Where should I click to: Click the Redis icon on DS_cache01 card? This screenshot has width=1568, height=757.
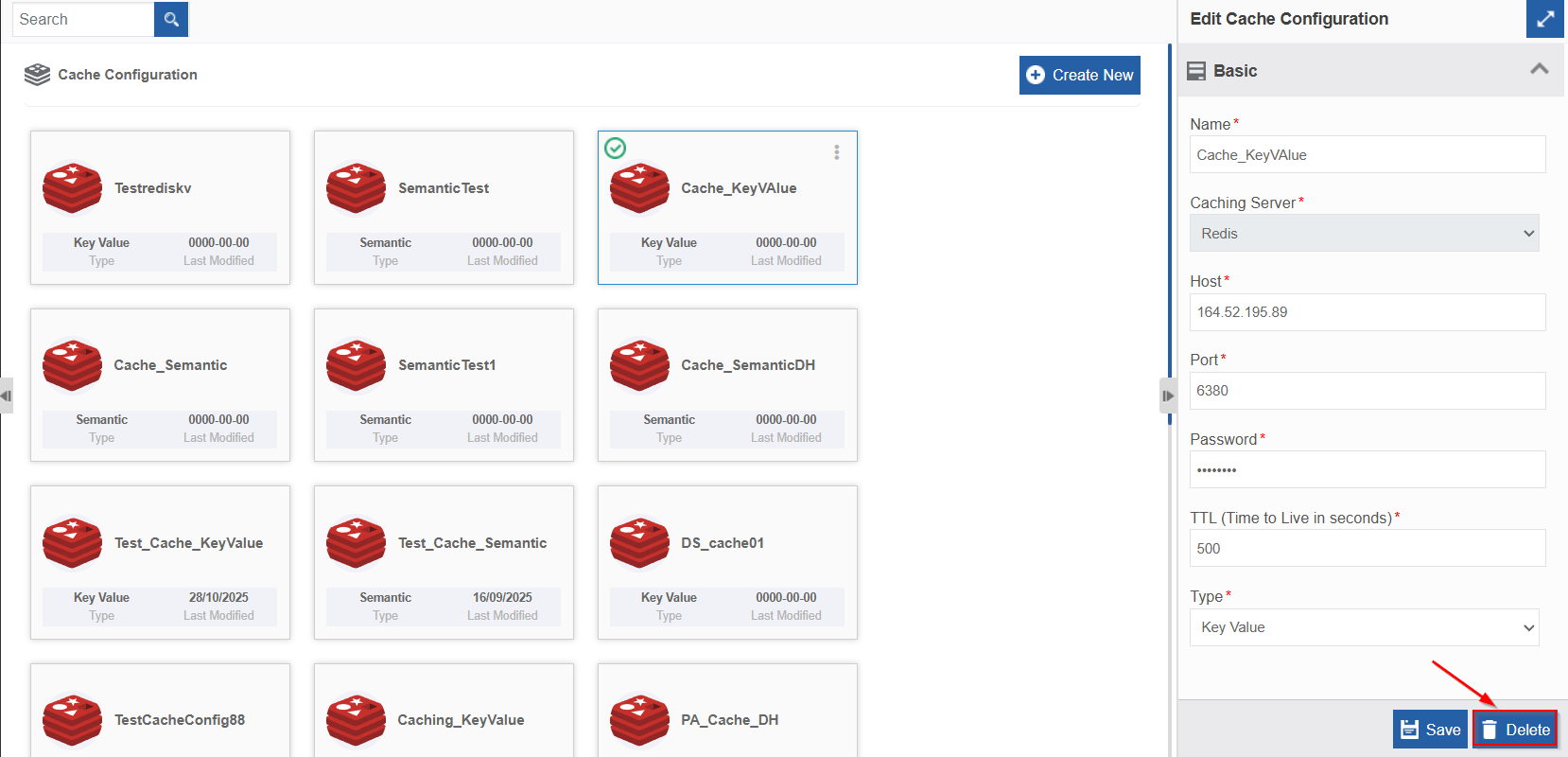click(639, 543)
